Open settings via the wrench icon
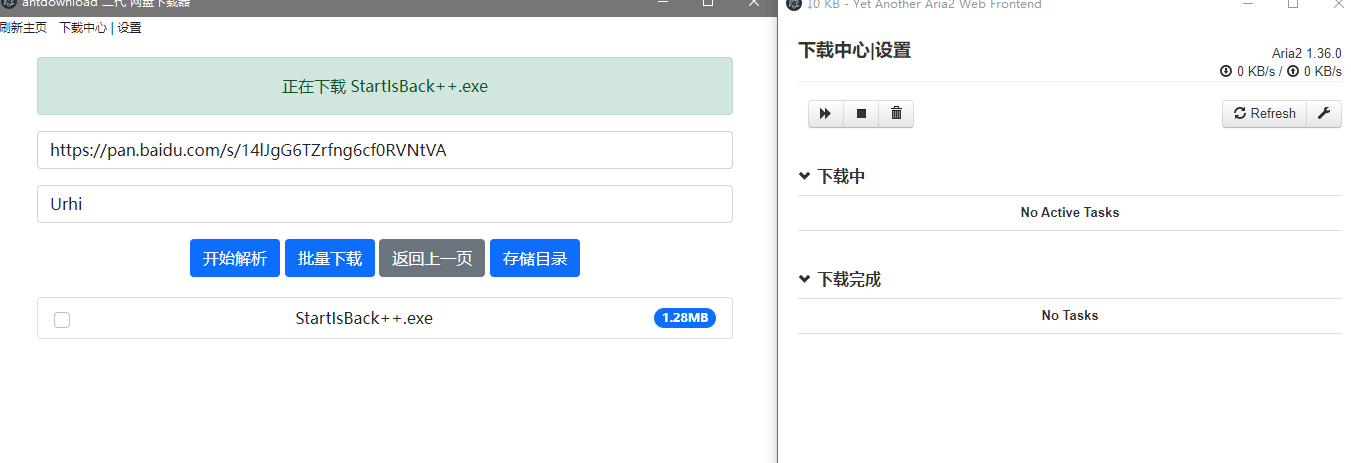The image size is (1351, 463). 1323,114
